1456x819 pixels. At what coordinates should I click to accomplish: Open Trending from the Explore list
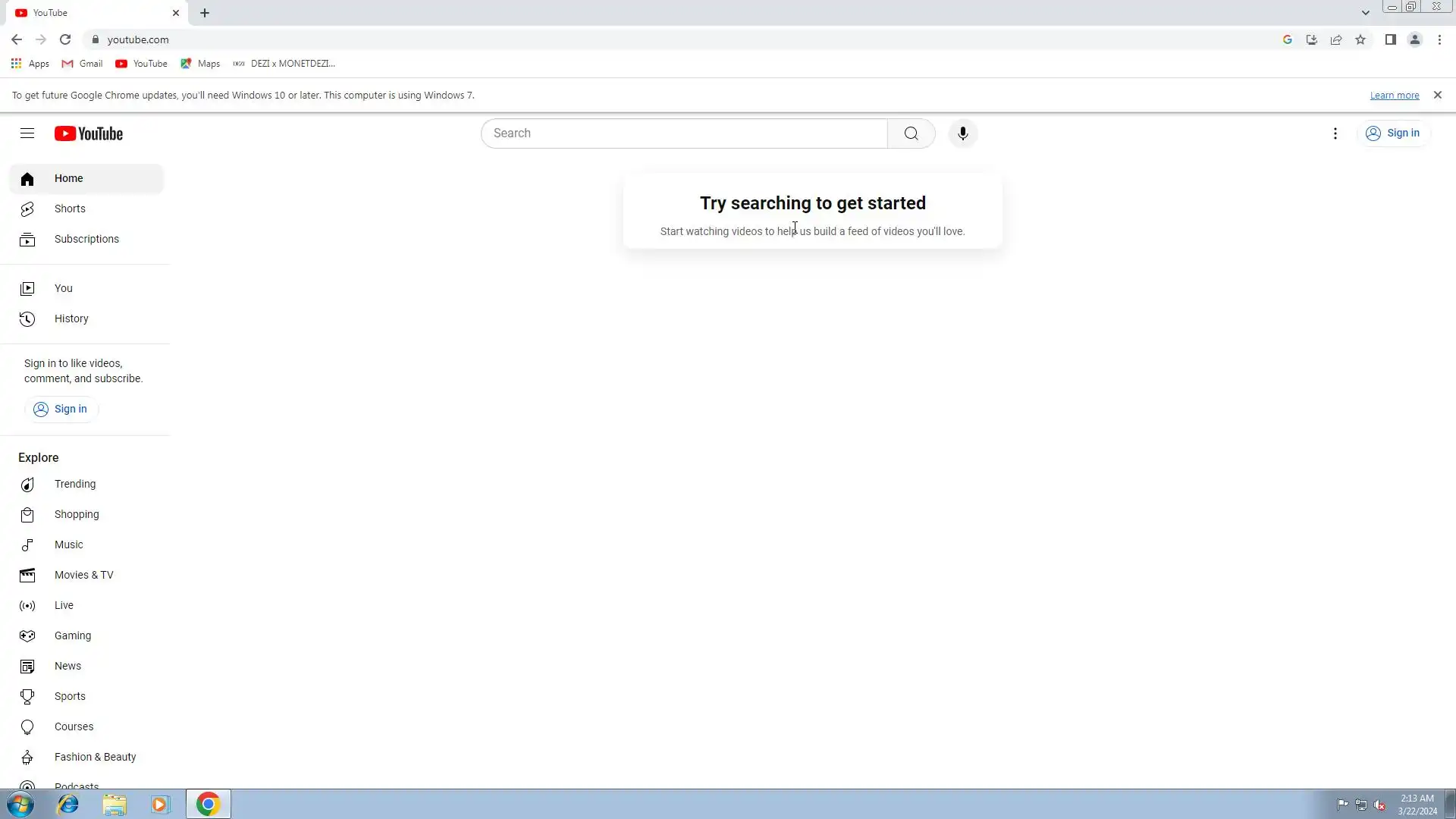(x=75, y=484)
